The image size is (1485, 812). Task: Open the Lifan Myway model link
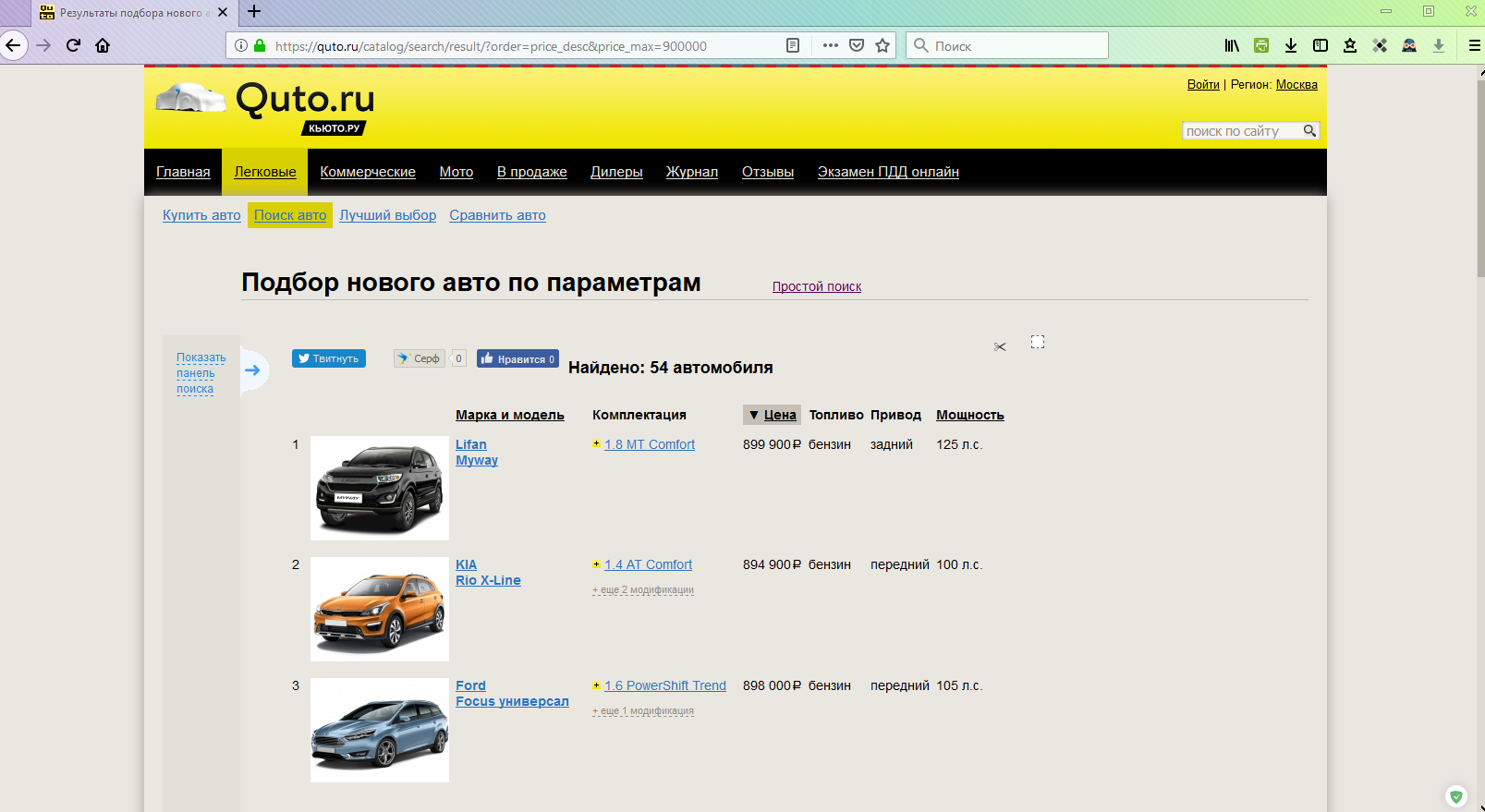477,453
